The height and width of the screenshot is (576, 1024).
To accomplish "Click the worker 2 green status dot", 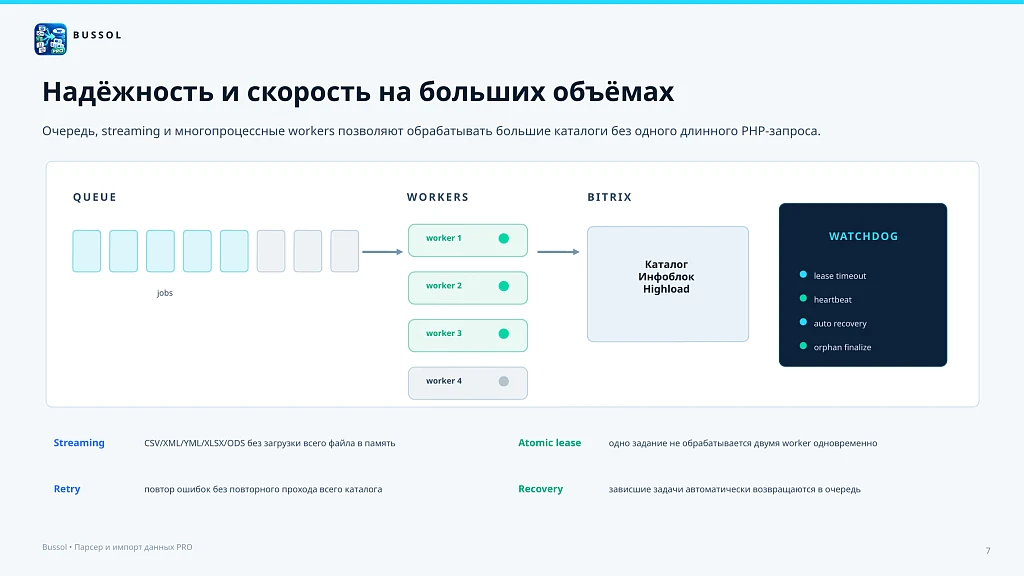I will (x=504, y=286).
